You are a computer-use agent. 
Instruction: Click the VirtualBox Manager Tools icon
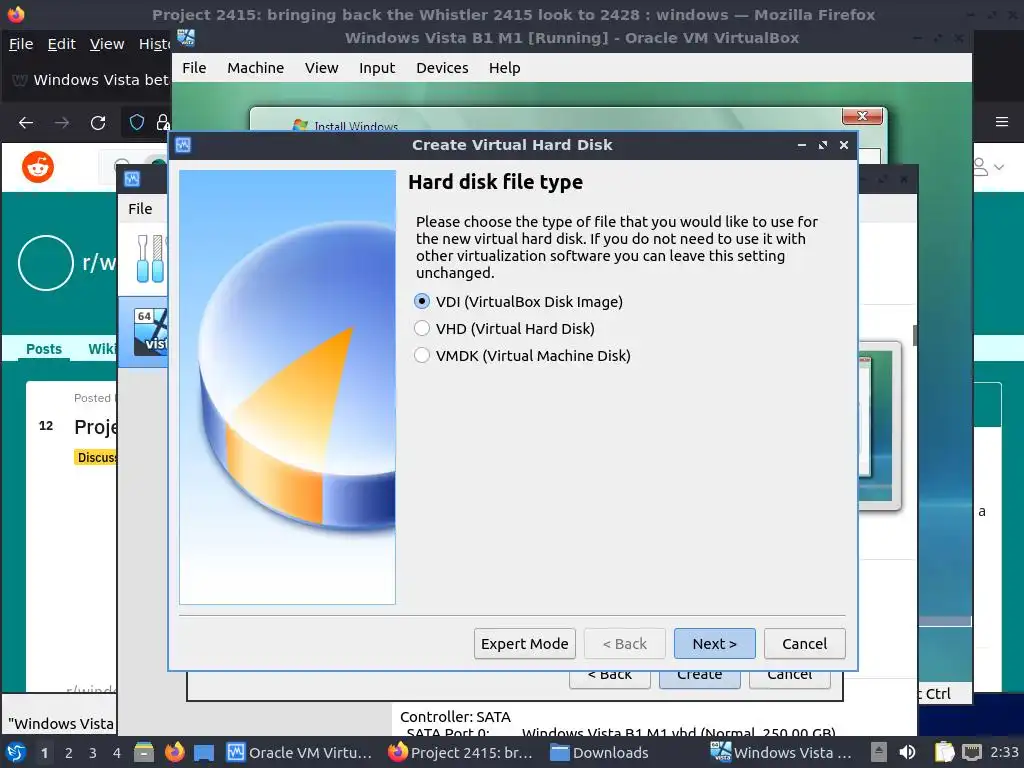click(150, 259)
